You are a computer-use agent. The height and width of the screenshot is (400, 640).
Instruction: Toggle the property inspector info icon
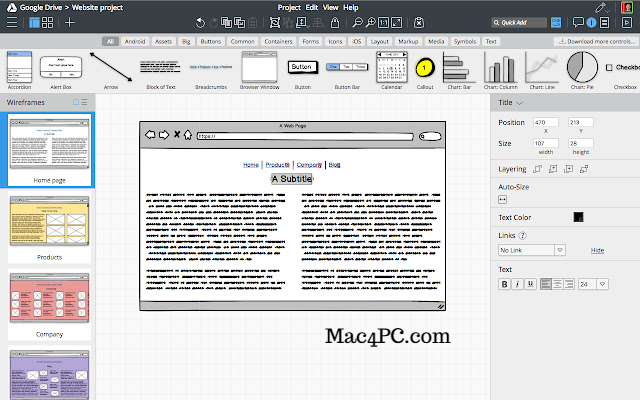tap(591, 22)
